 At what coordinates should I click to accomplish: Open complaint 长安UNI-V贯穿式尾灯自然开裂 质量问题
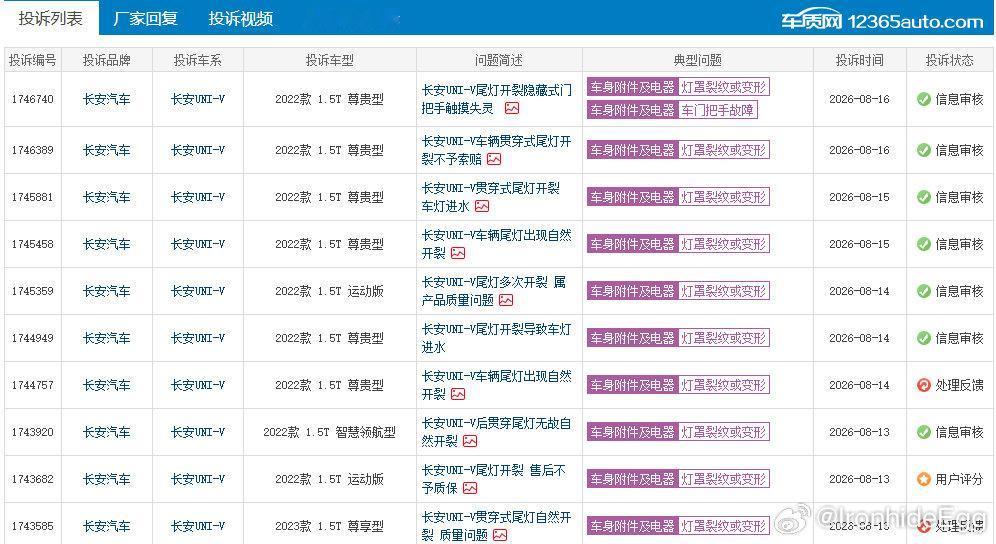(496, 526)
